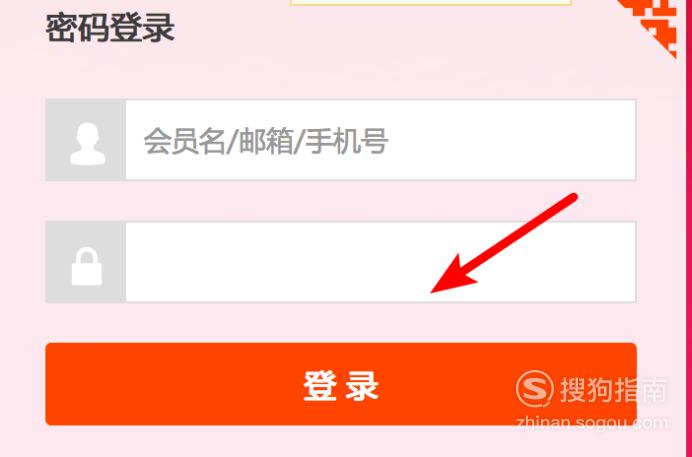The height and width of the screenshot is (457, 692).
Task: Focus the empty password input field
Action: click(x=381, y=262)
